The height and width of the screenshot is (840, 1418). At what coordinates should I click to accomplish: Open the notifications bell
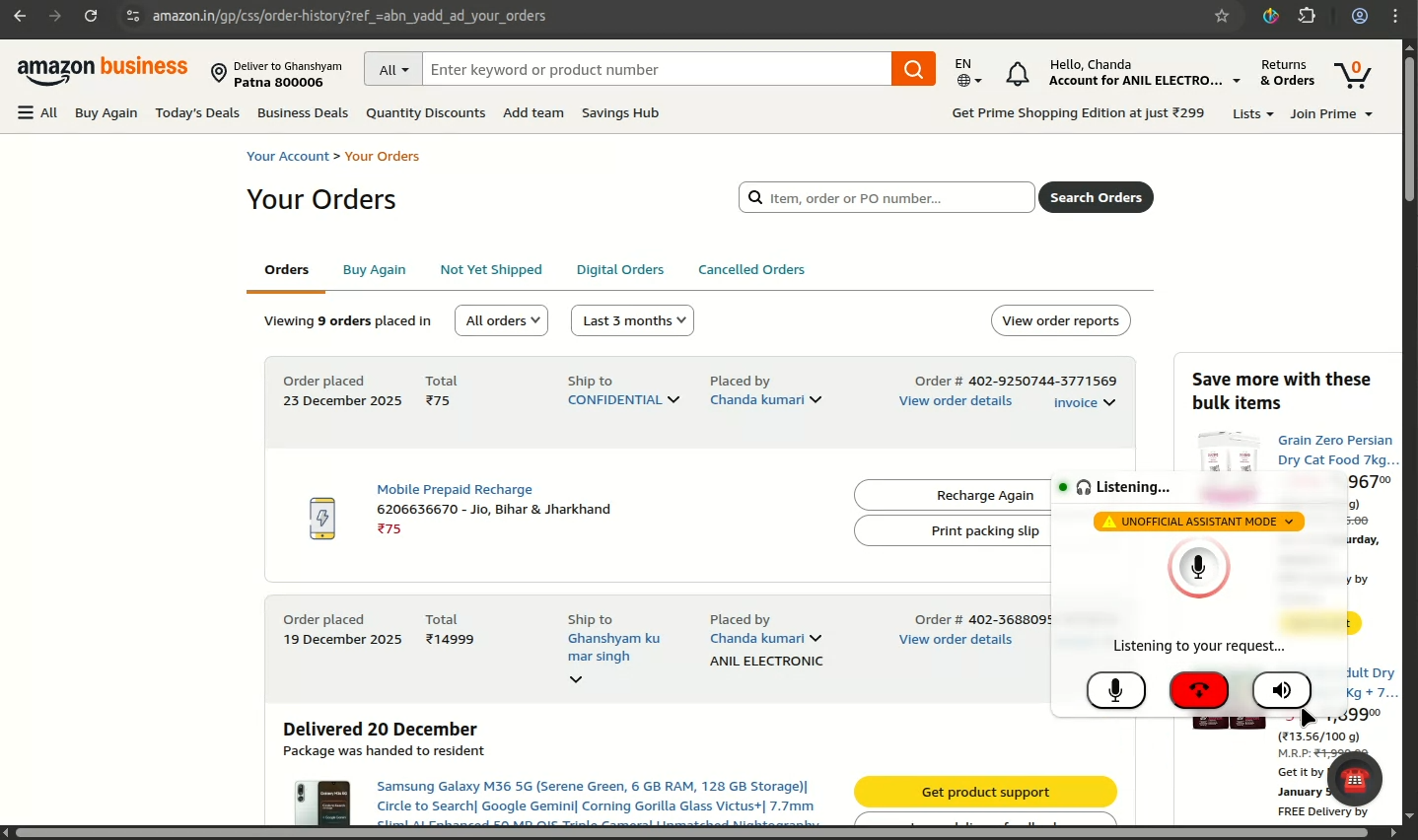1019,74
